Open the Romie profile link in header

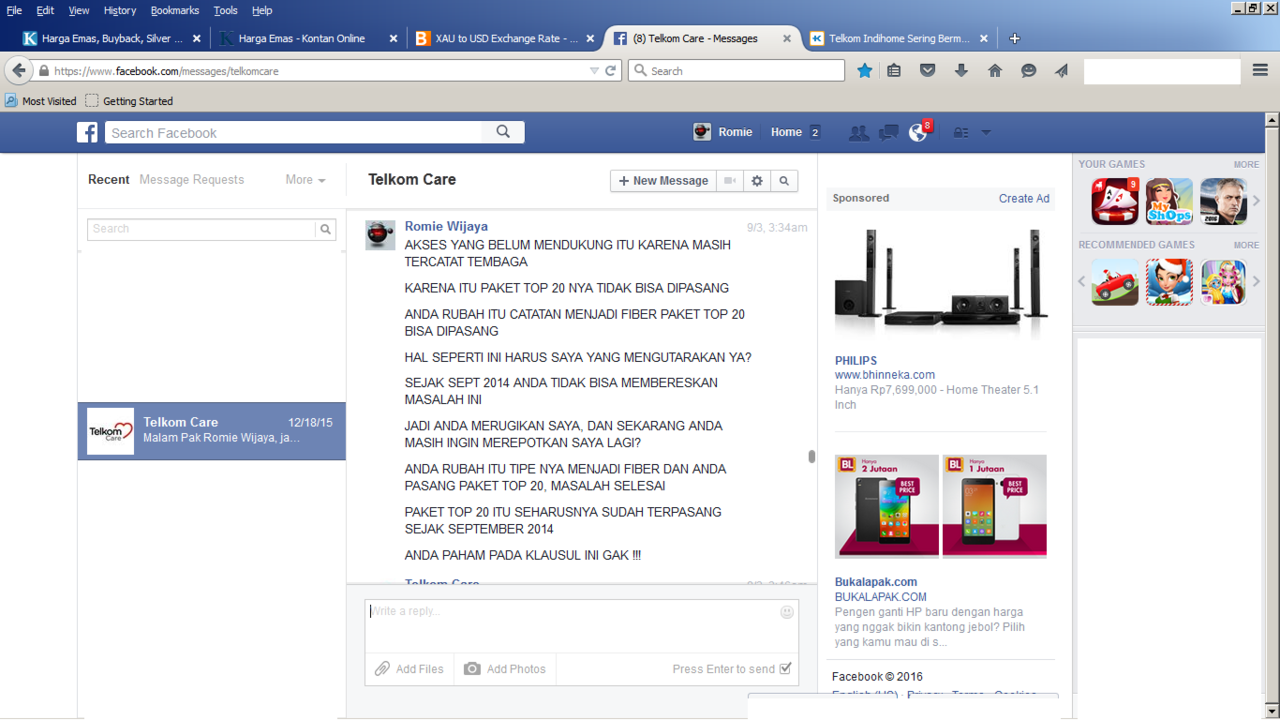coord(723,132)
